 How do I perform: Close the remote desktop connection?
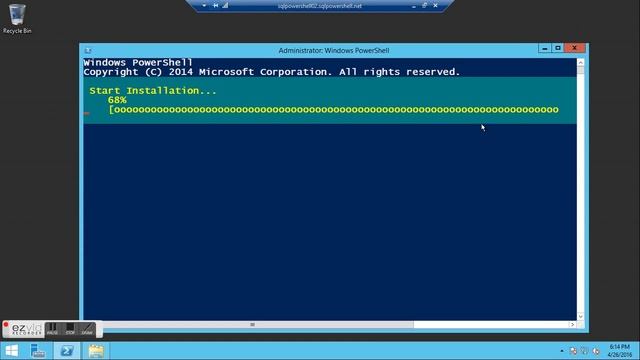coord(436,6)
